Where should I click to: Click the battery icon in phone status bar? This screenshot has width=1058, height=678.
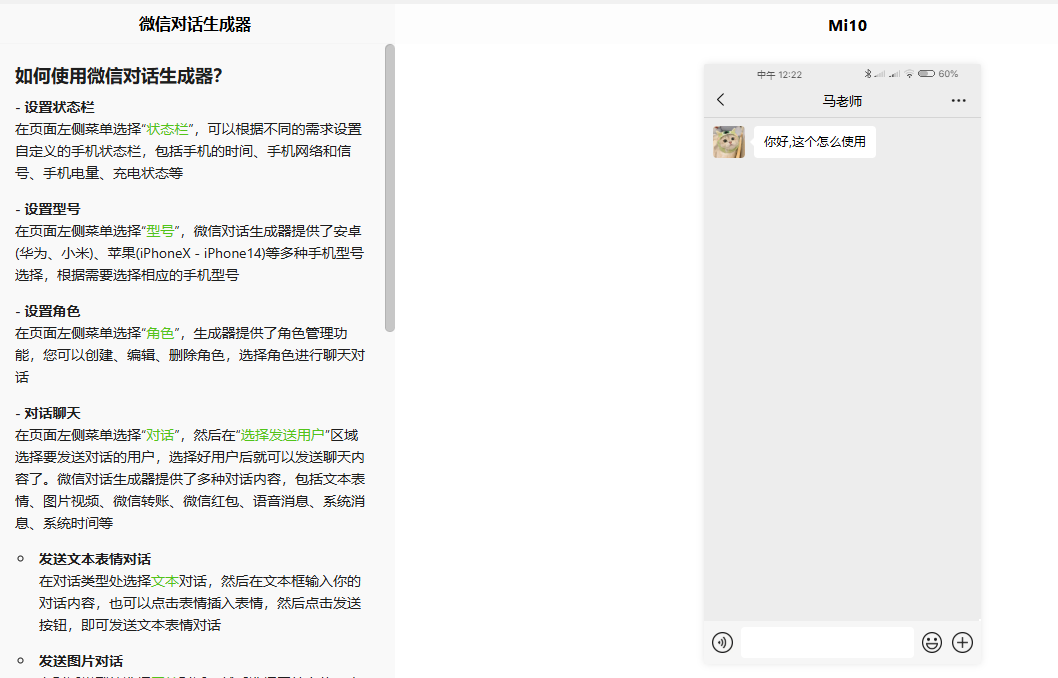pos(926,74)
